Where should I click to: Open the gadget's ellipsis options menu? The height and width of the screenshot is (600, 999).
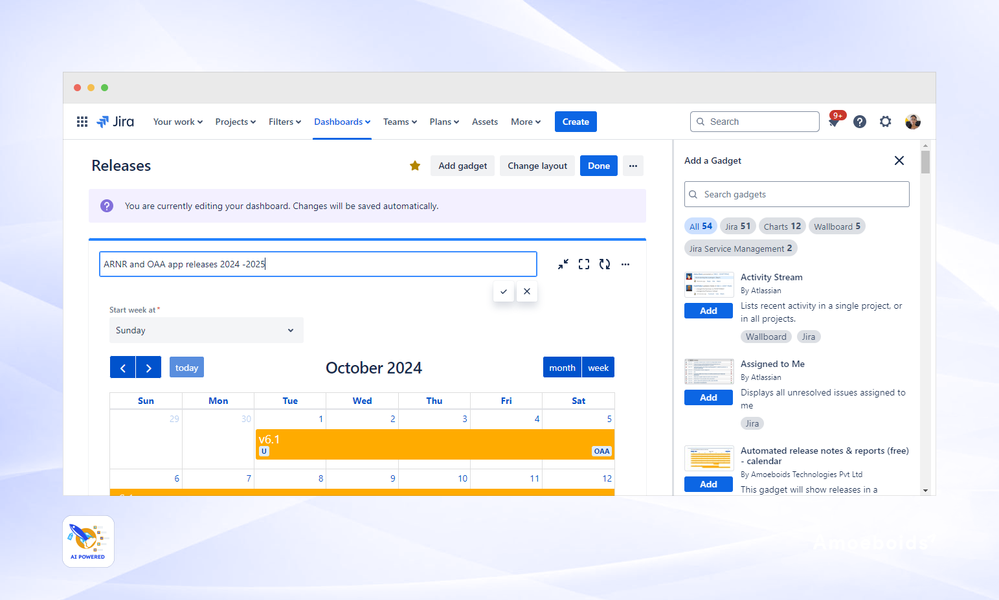(x=626, y=264)
